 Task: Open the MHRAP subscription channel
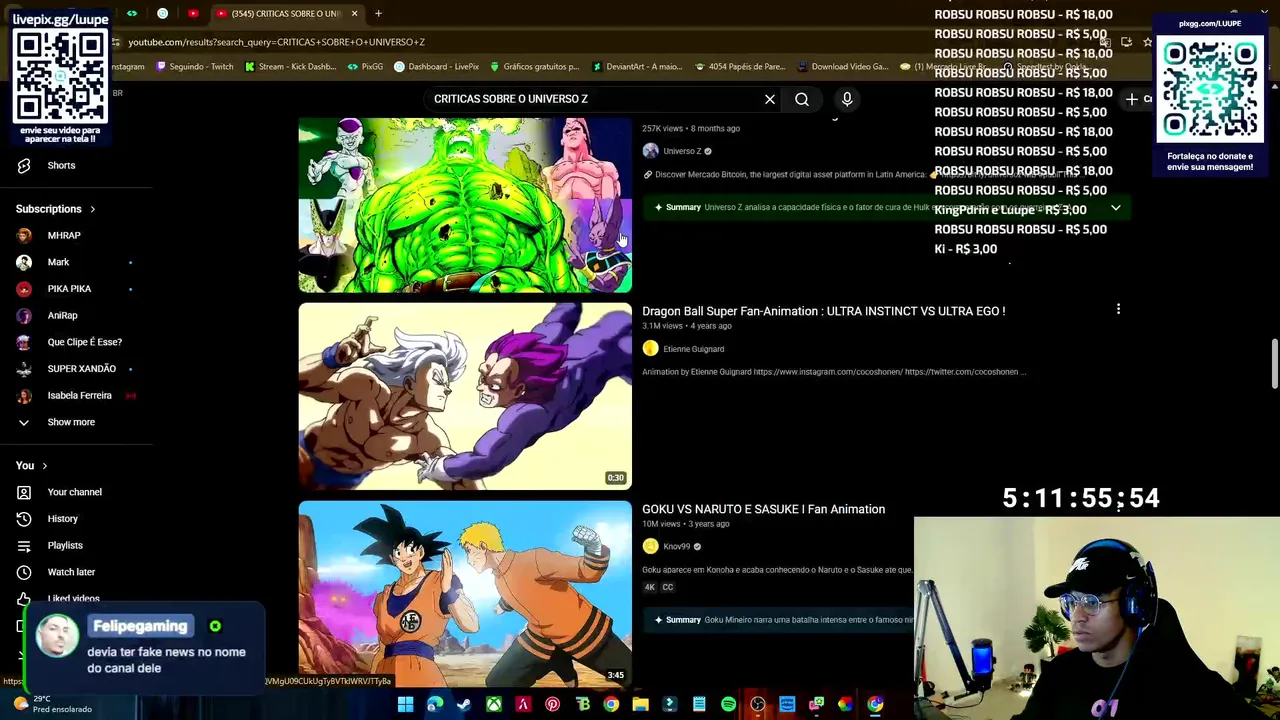64,235
